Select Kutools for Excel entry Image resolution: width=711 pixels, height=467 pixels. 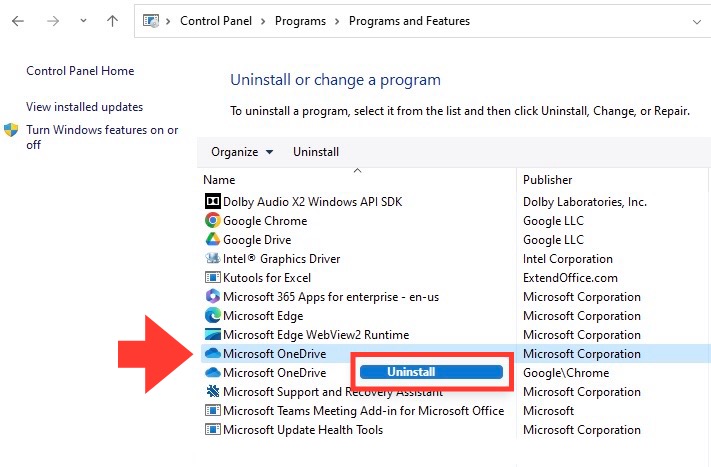267,278
